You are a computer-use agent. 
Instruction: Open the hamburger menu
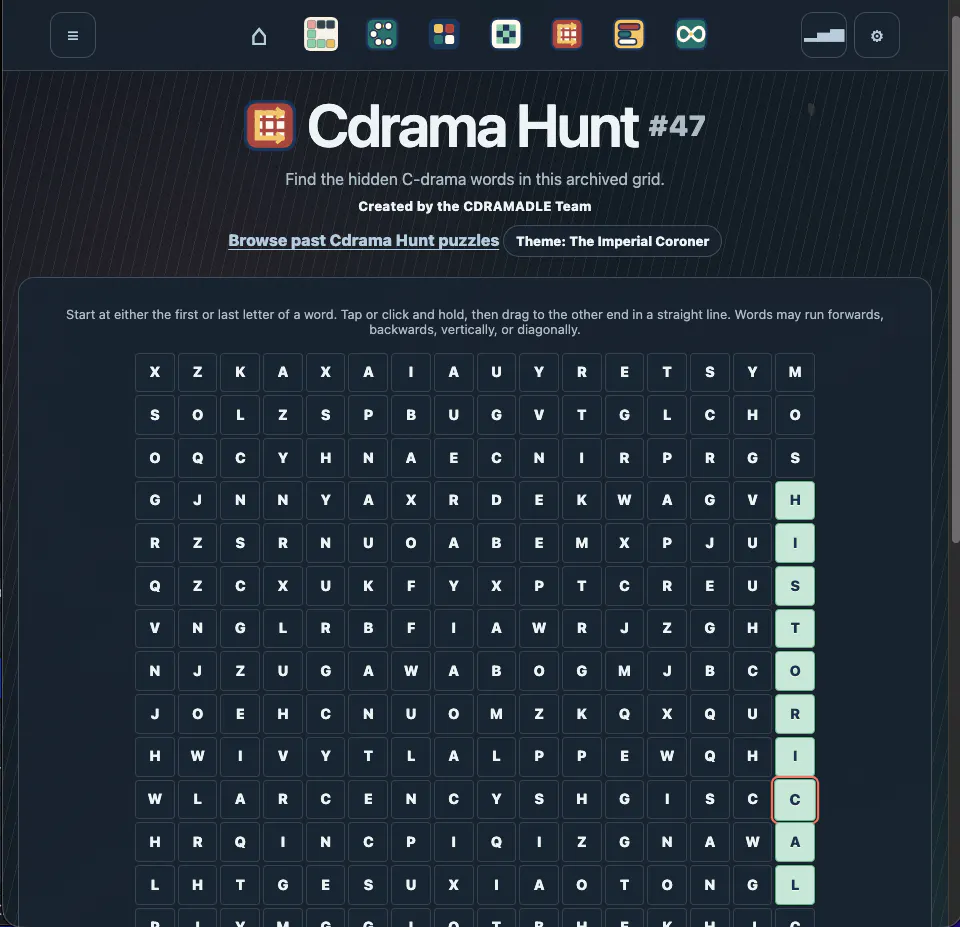pyautogui.click(x=73, y=36)
